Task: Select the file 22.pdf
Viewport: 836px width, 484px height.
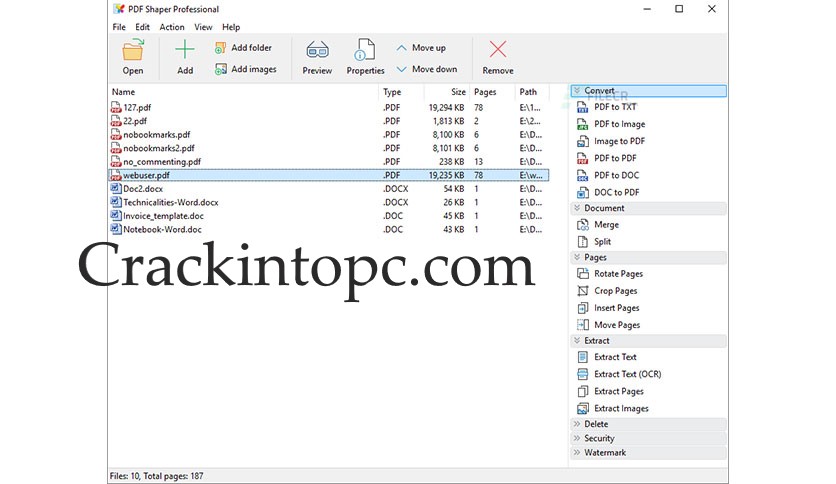Action: [x=135, y=121]
